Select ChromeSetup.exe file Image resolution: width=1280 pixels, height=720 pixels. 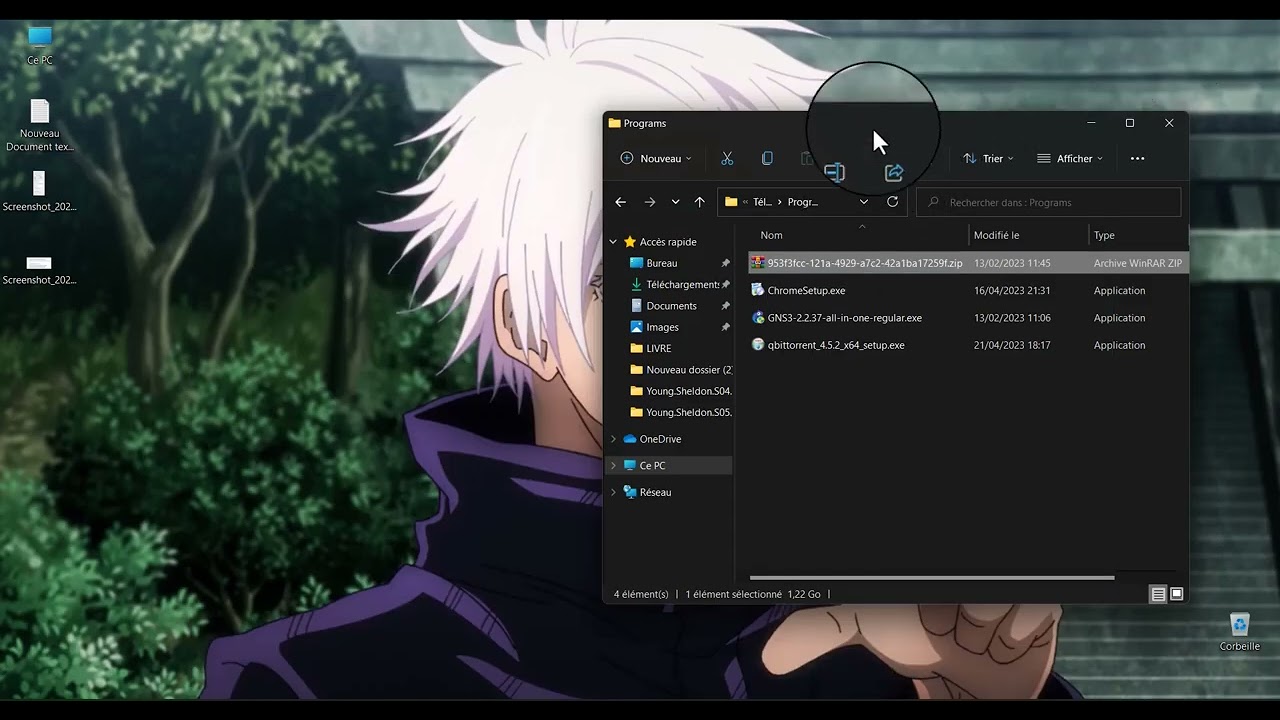[806, 291]
